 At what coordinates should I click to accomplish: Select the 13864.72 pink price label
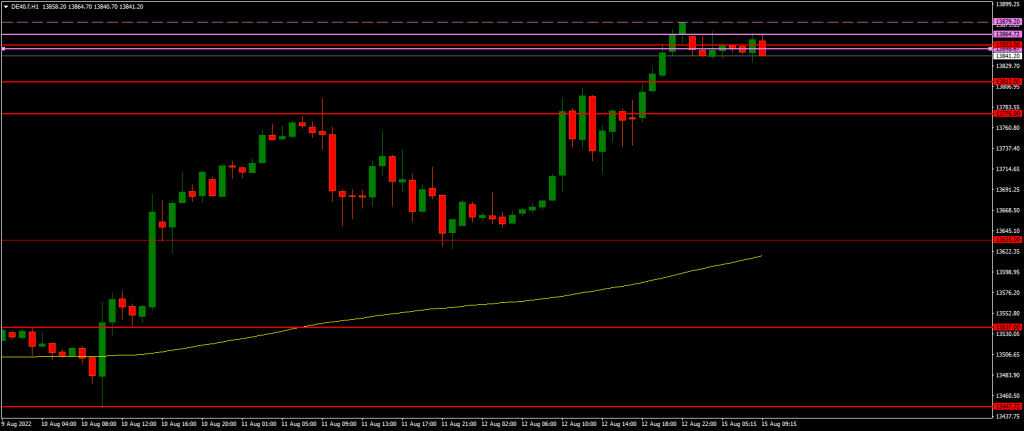[x=1006, y=34]
